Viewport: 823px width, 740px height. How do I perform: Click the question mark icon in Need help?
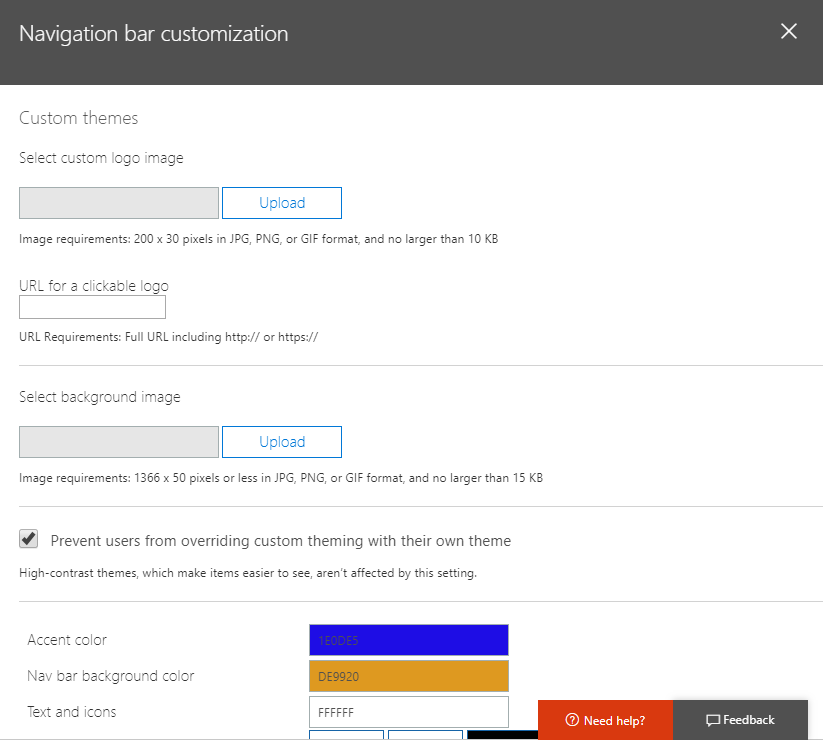coord(572,720)
